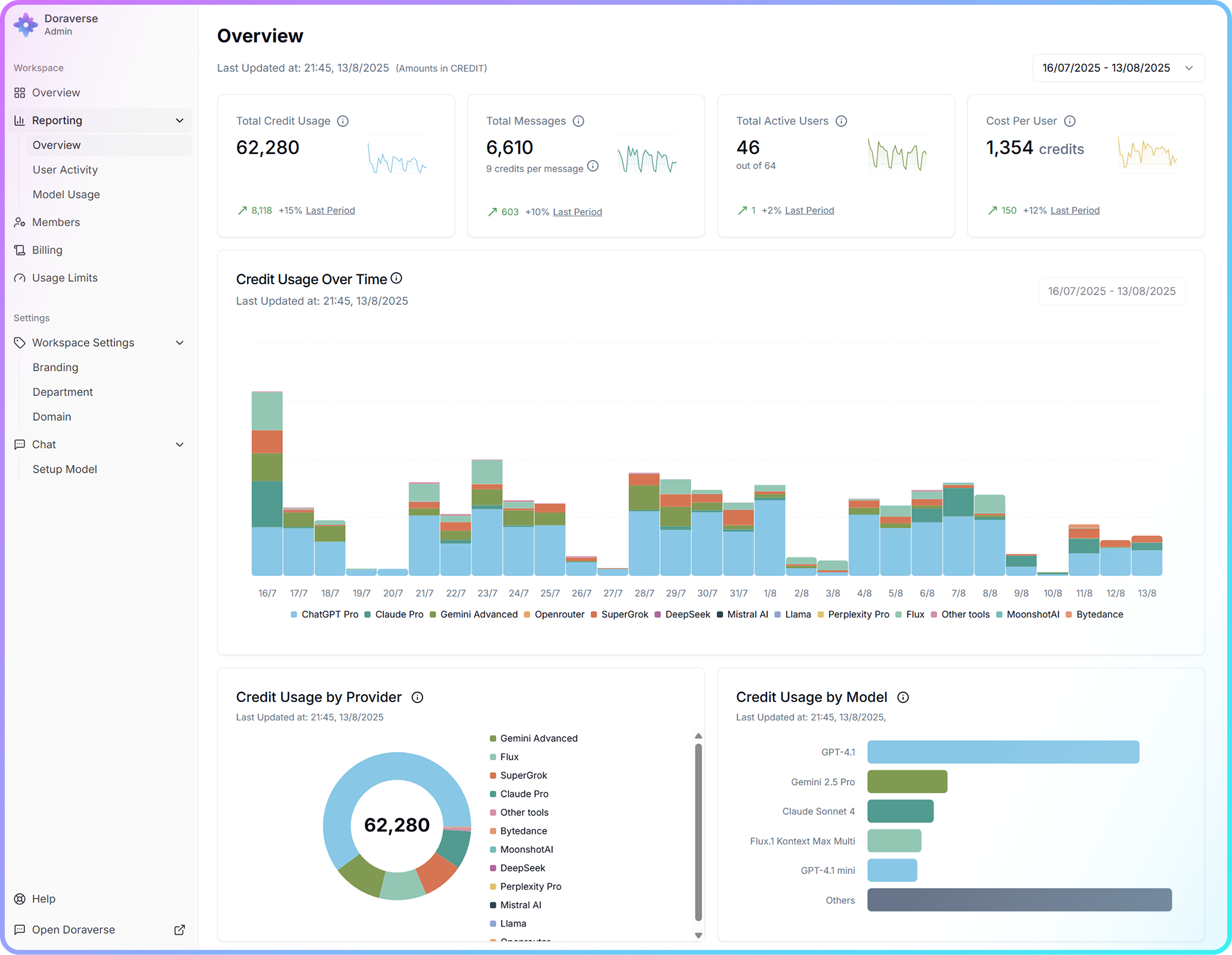Click the Members icon in the sidebar
Screen dimensions: 1232x955
(x=20, y=222)
